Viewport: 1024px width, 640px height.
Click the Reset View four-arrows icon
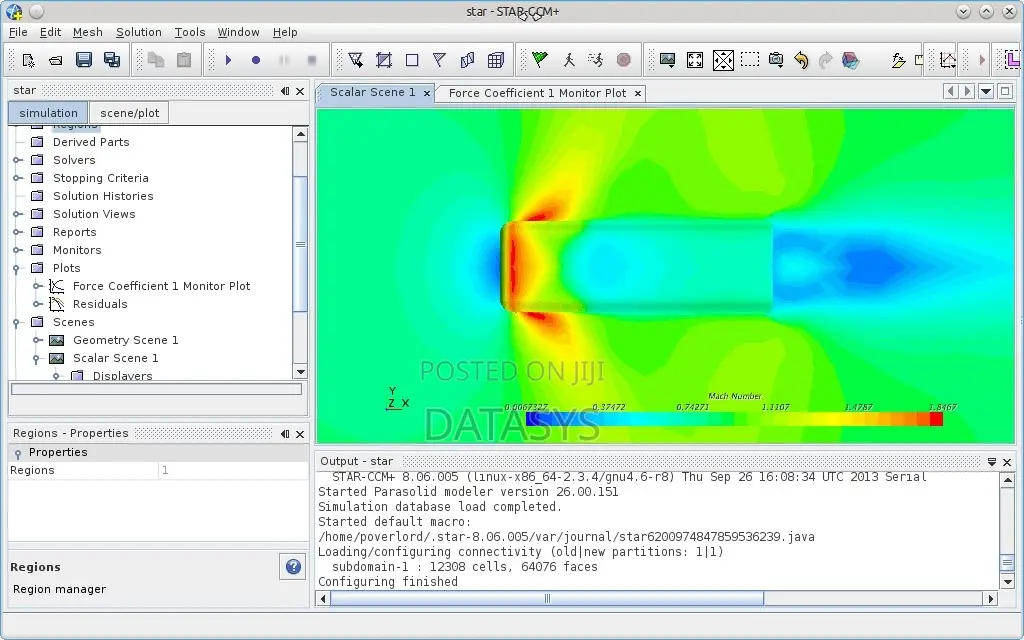pos(695,60)
